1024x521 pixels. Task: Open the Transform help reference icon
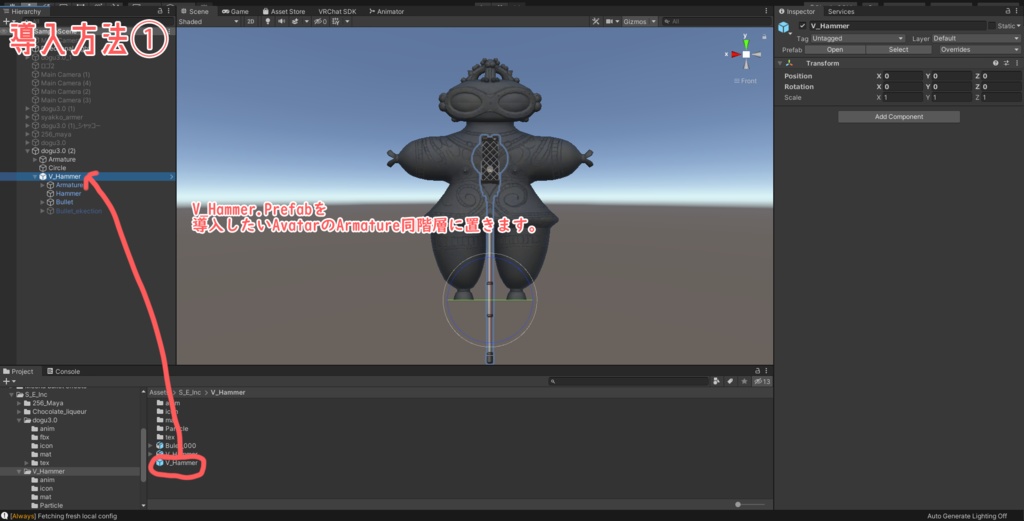coord(995,63)
